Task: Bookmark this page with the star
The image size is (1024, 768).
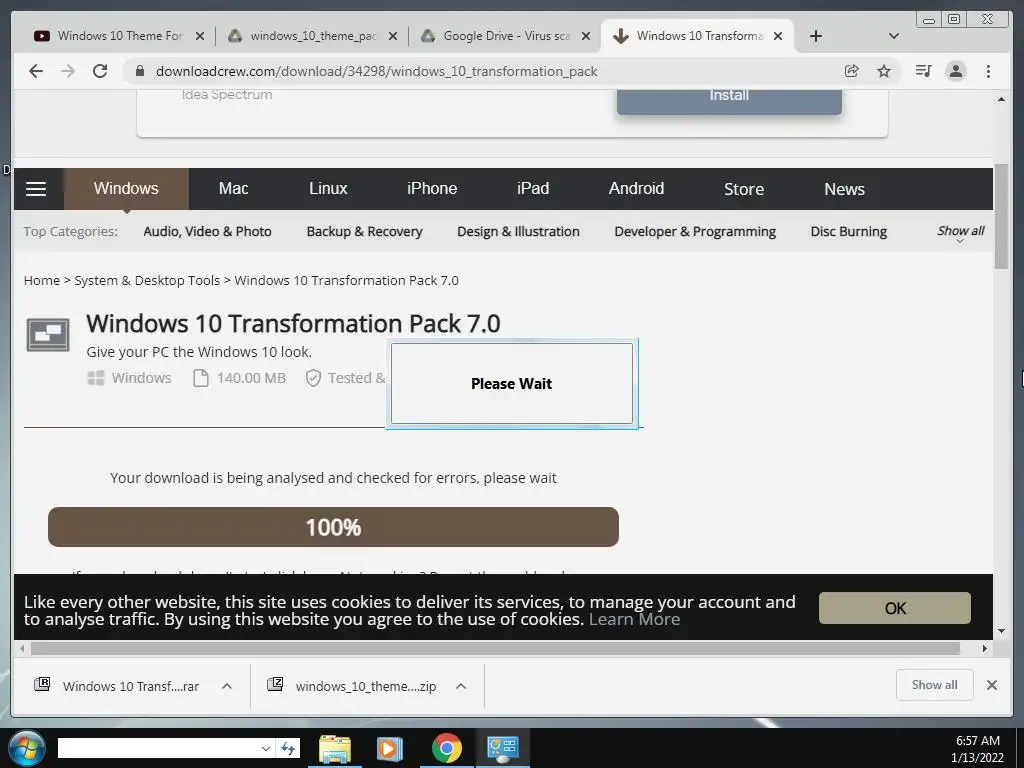Action: pyautogui.click(x=884, y=71)
